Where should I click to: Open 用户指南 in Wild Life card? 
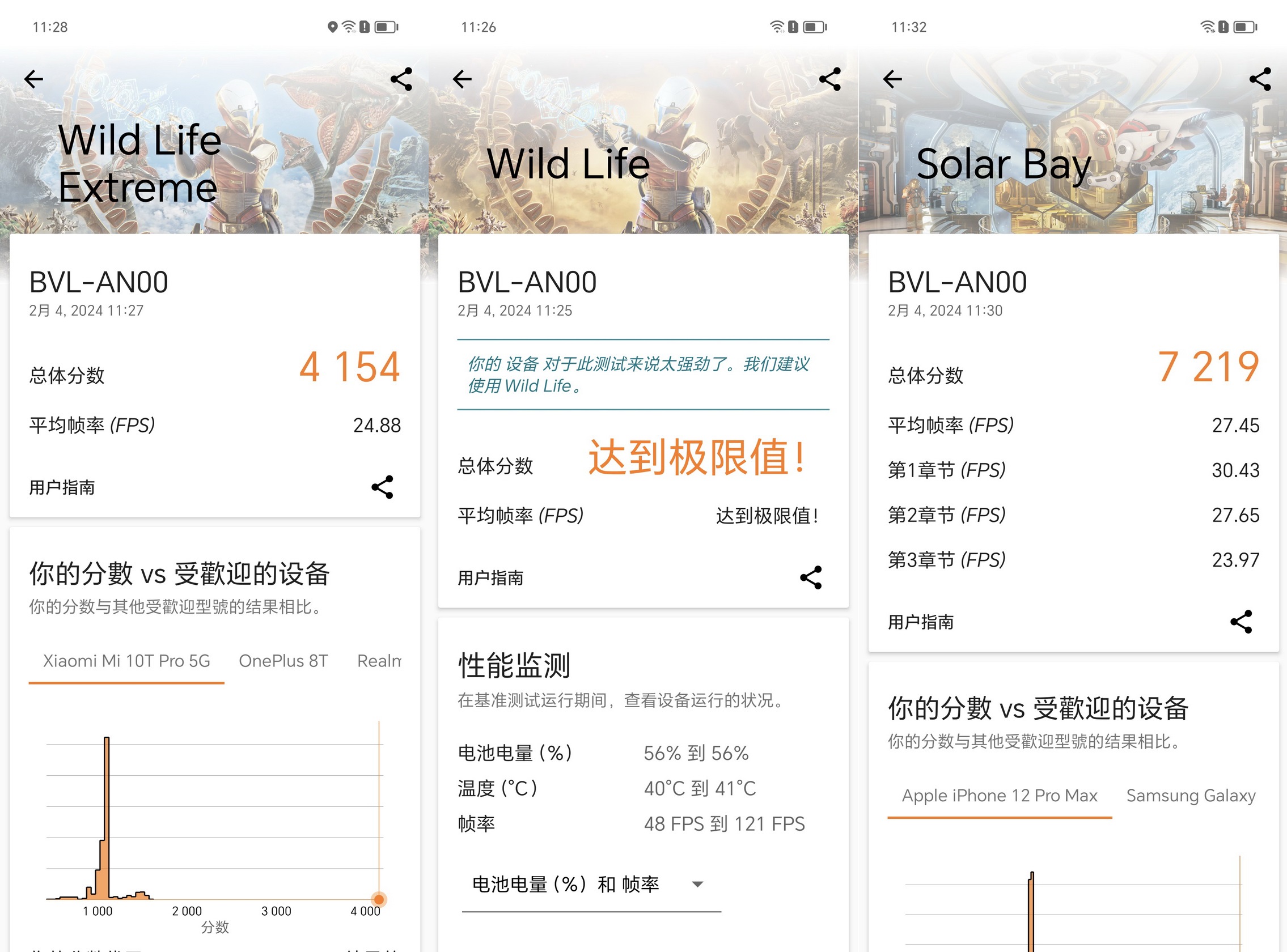tap(490, 577)
